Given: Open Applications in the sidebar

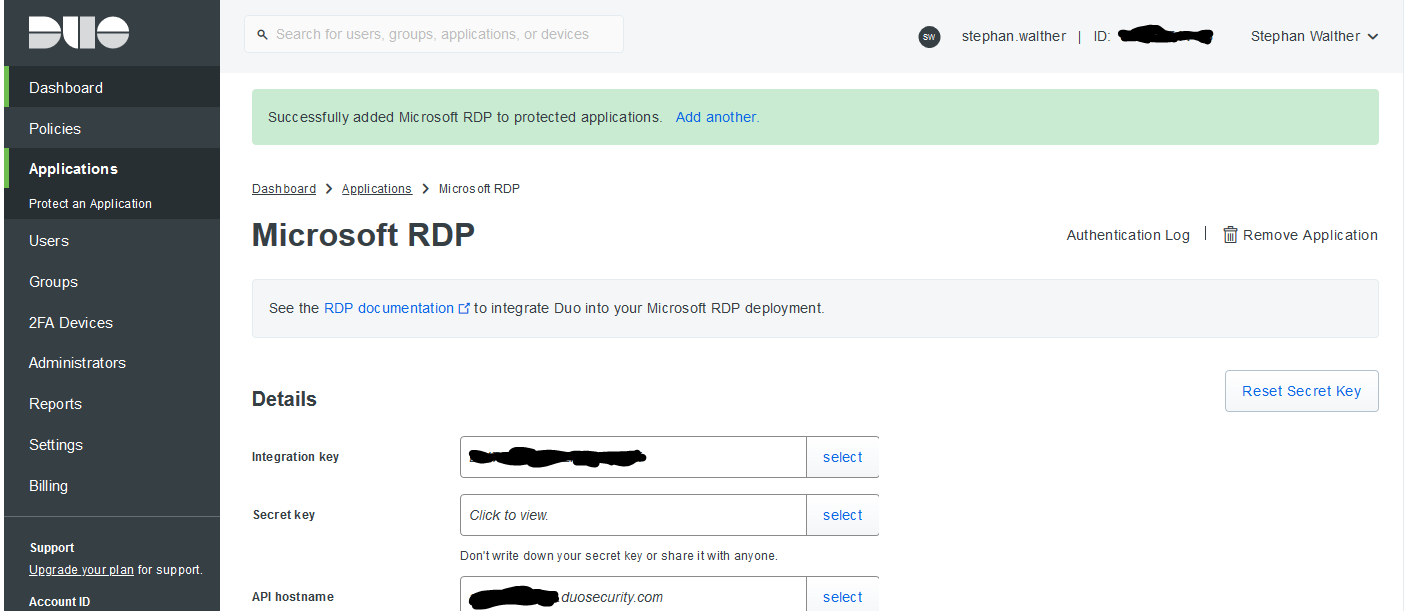Looking at the screenshot, I should coord(112,169).
